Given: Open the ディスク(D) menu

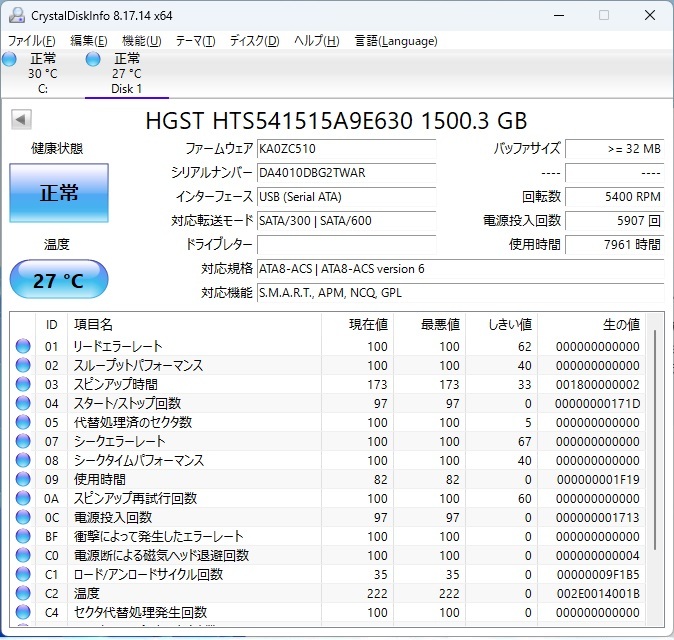Looking at the screenshot, I should point(254,41).
